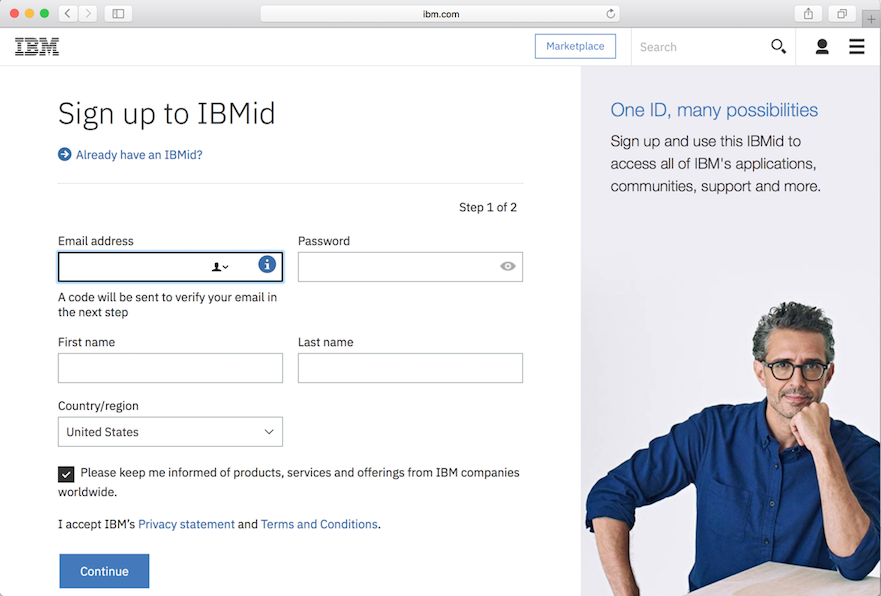The image size is (881, 596).
Task: Click the IBM logo
Action: coord(37,47)
